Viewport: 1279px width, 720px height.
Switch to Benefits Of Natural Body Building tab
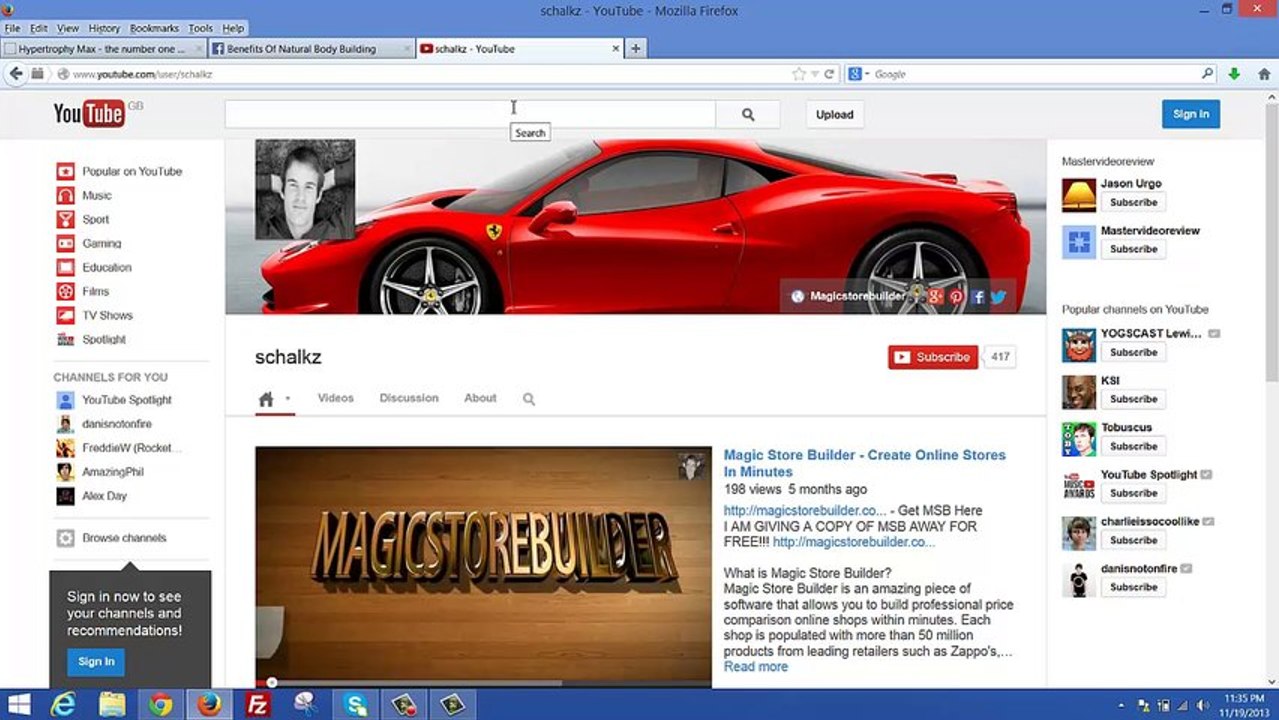coord(311,49)
